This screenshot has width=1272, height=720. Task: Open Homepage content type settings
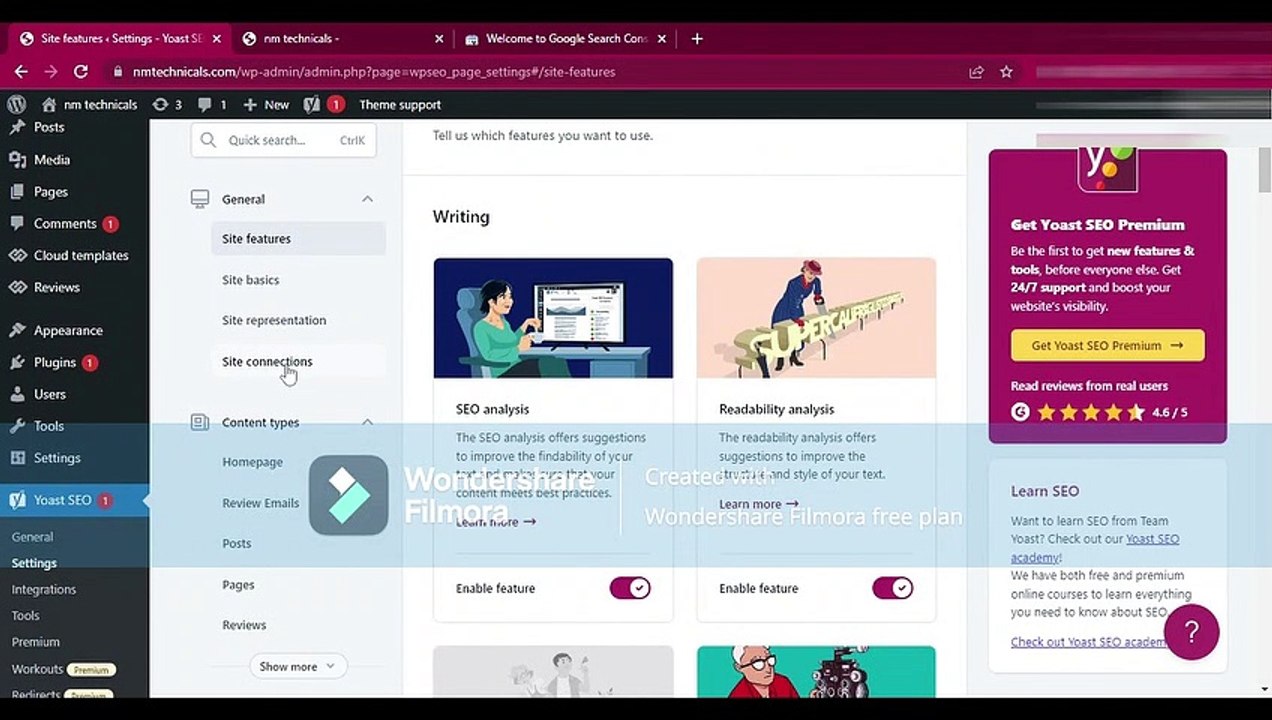click(252, 462)
